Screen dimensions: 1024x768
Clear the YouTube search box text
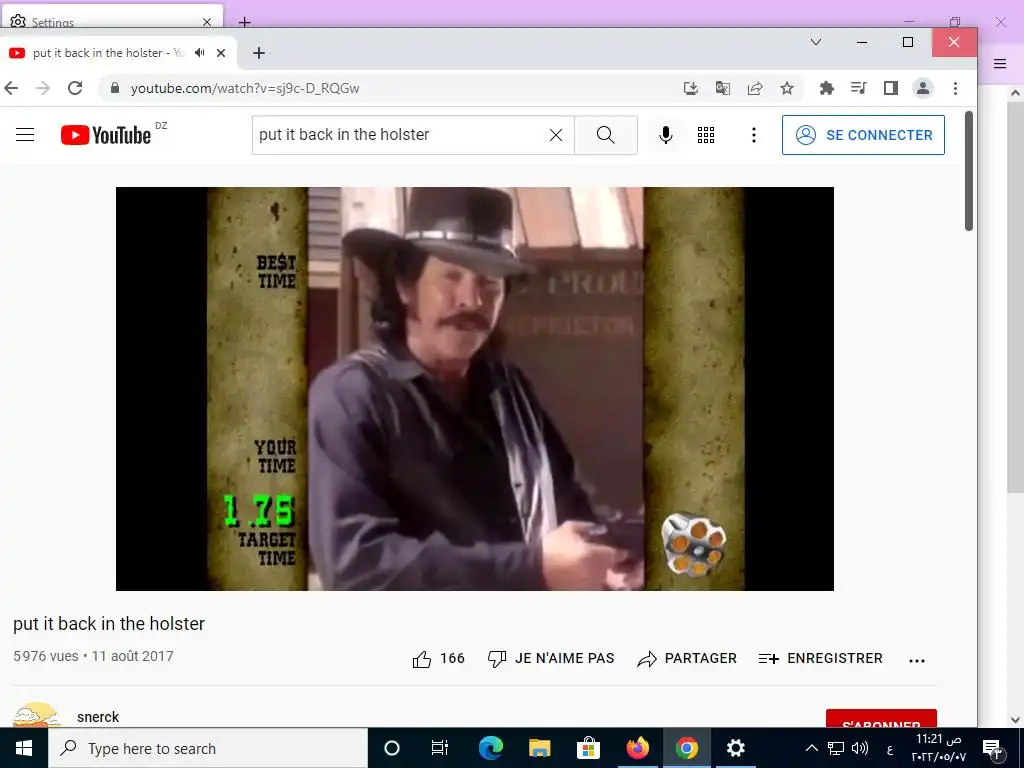(556, 135)
